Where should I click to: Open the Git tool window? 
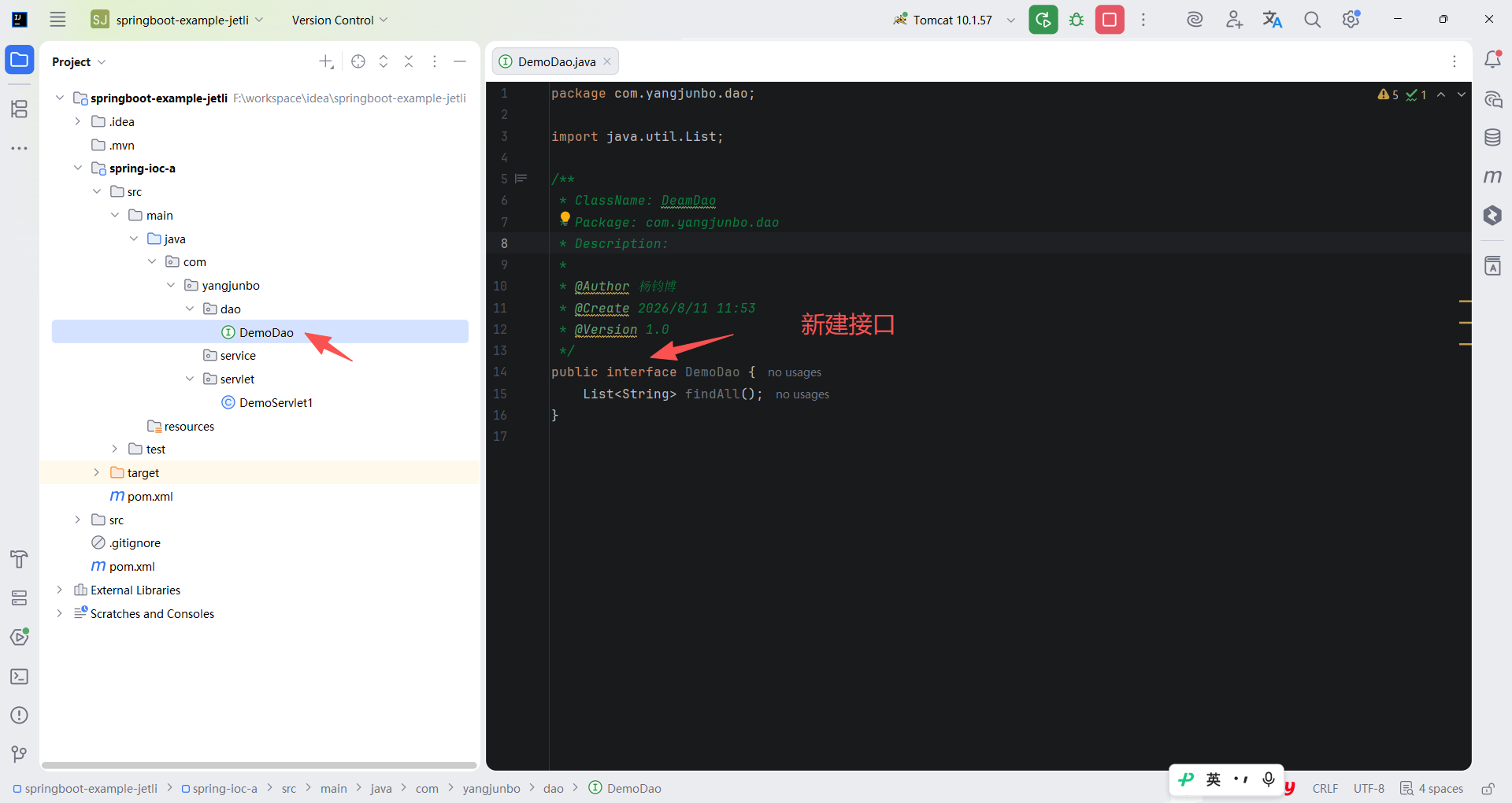point(20,754)
